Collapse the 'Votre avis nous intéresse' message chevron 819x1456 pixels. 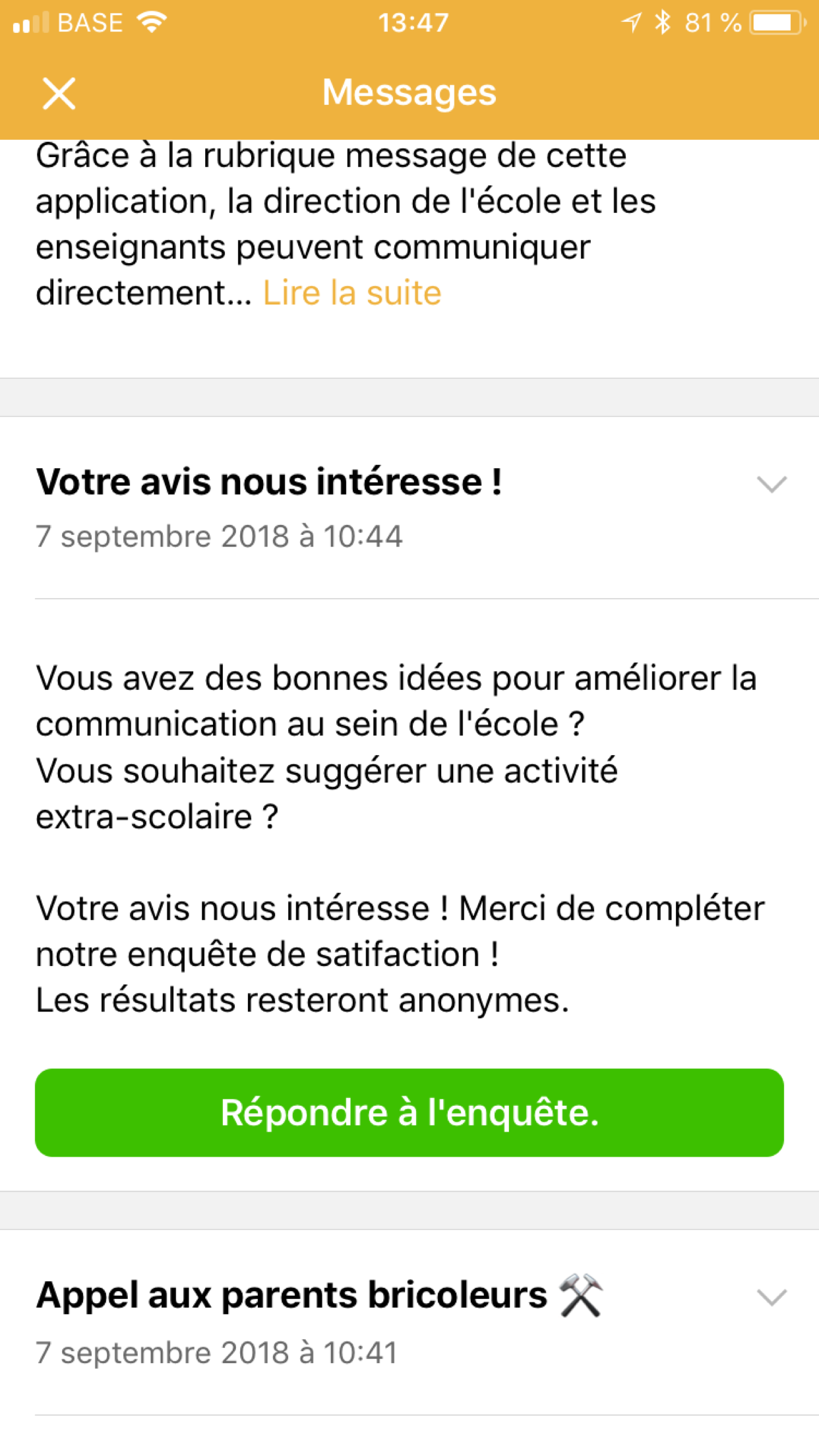tap(772, 484)
